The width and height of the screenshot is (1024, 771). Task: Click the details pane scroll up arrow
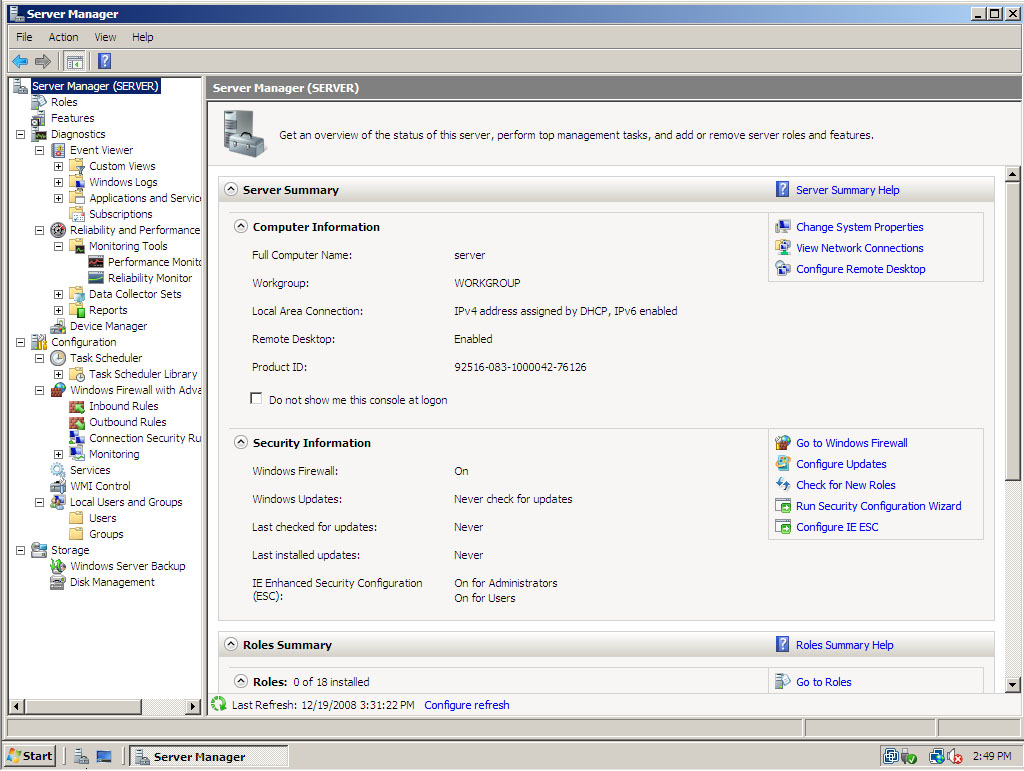1012,174
